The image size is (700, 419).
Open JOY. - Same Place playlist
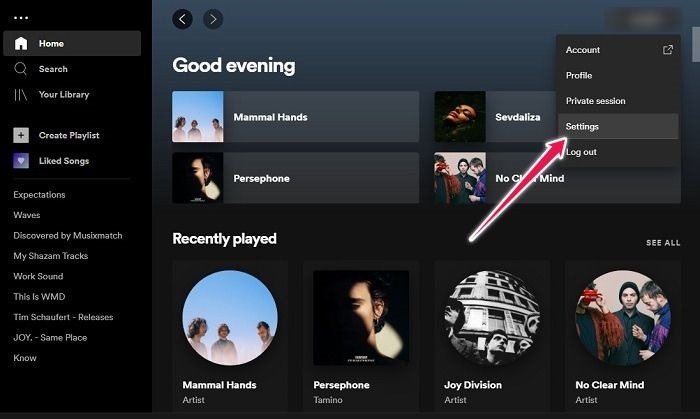(50, 338)
